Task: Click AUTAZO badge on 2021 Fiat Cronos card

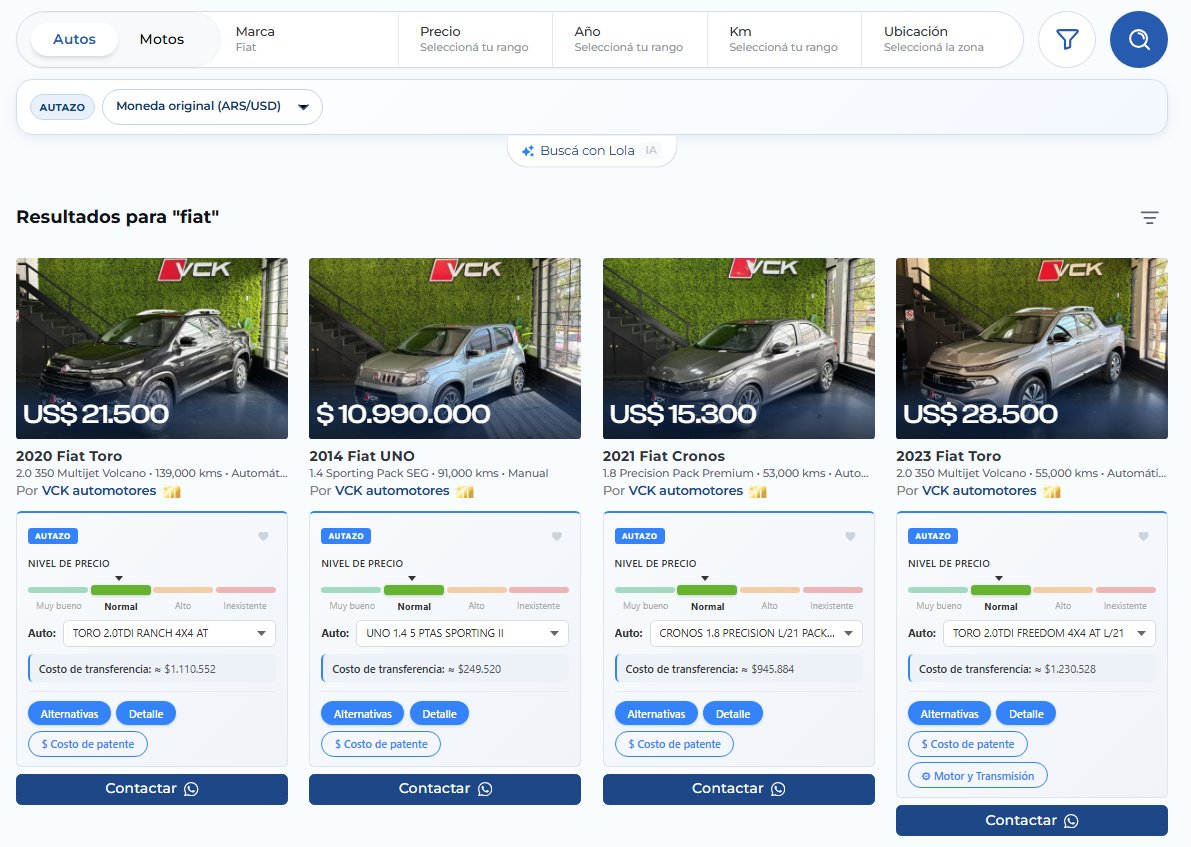Action: coord(640,536)
